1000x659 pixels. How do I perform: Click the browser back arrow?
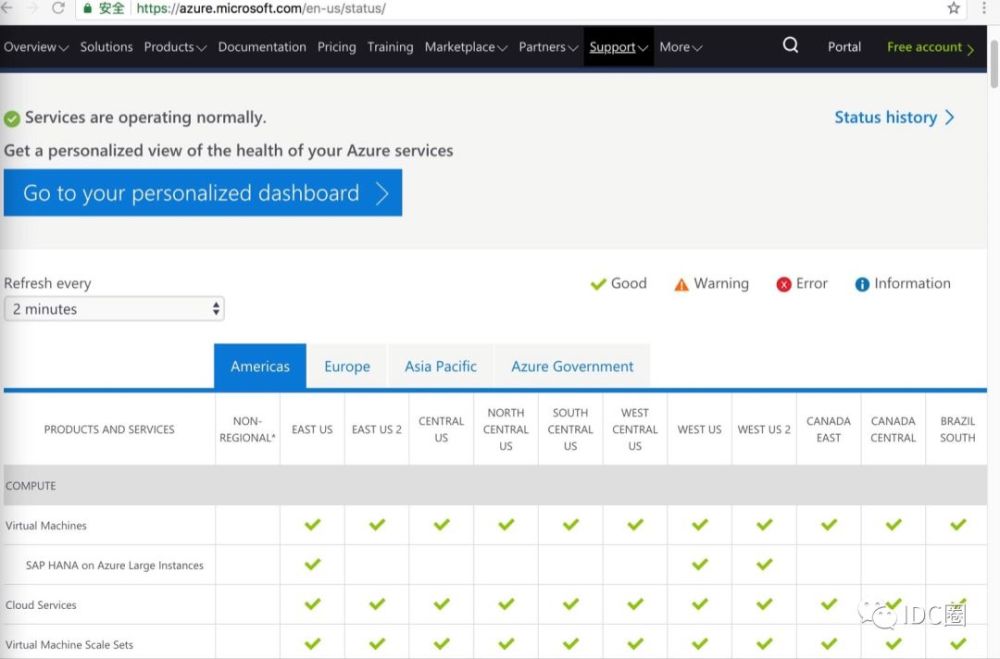coord(6,8)
